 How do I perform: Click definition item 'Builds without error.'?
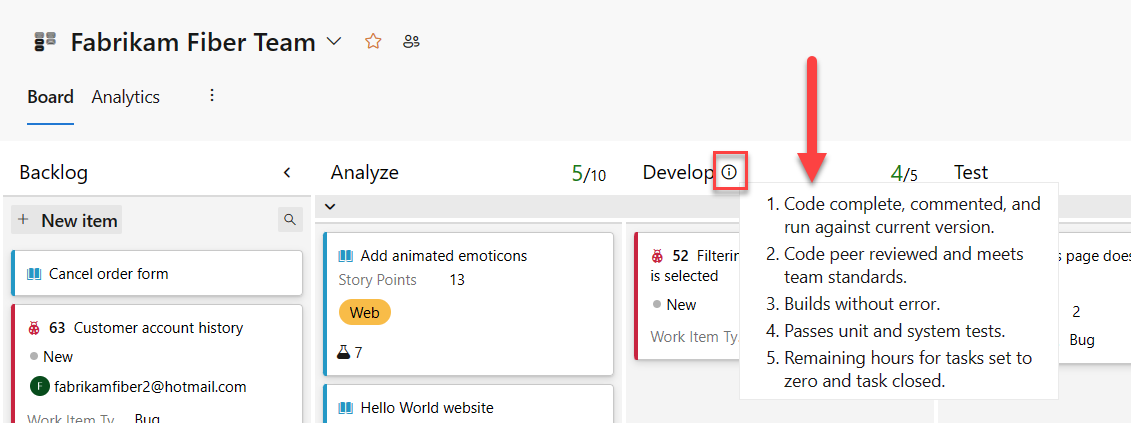[x=862, y=304]
